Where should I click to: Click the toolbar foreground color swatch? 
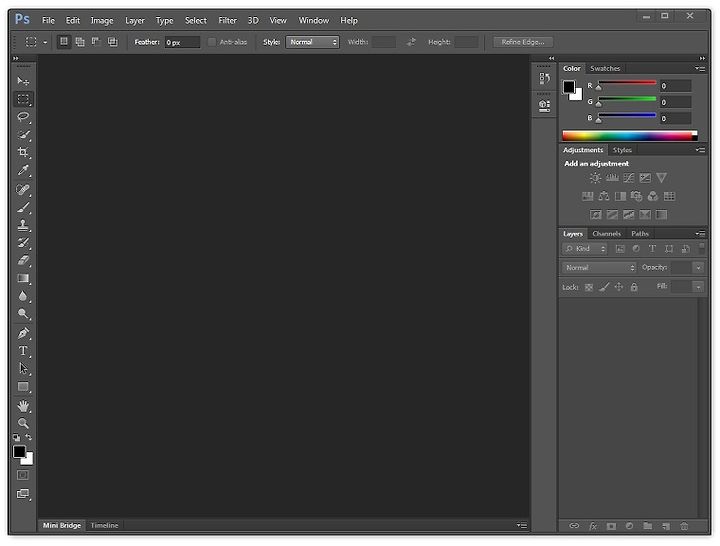(19, 452)
